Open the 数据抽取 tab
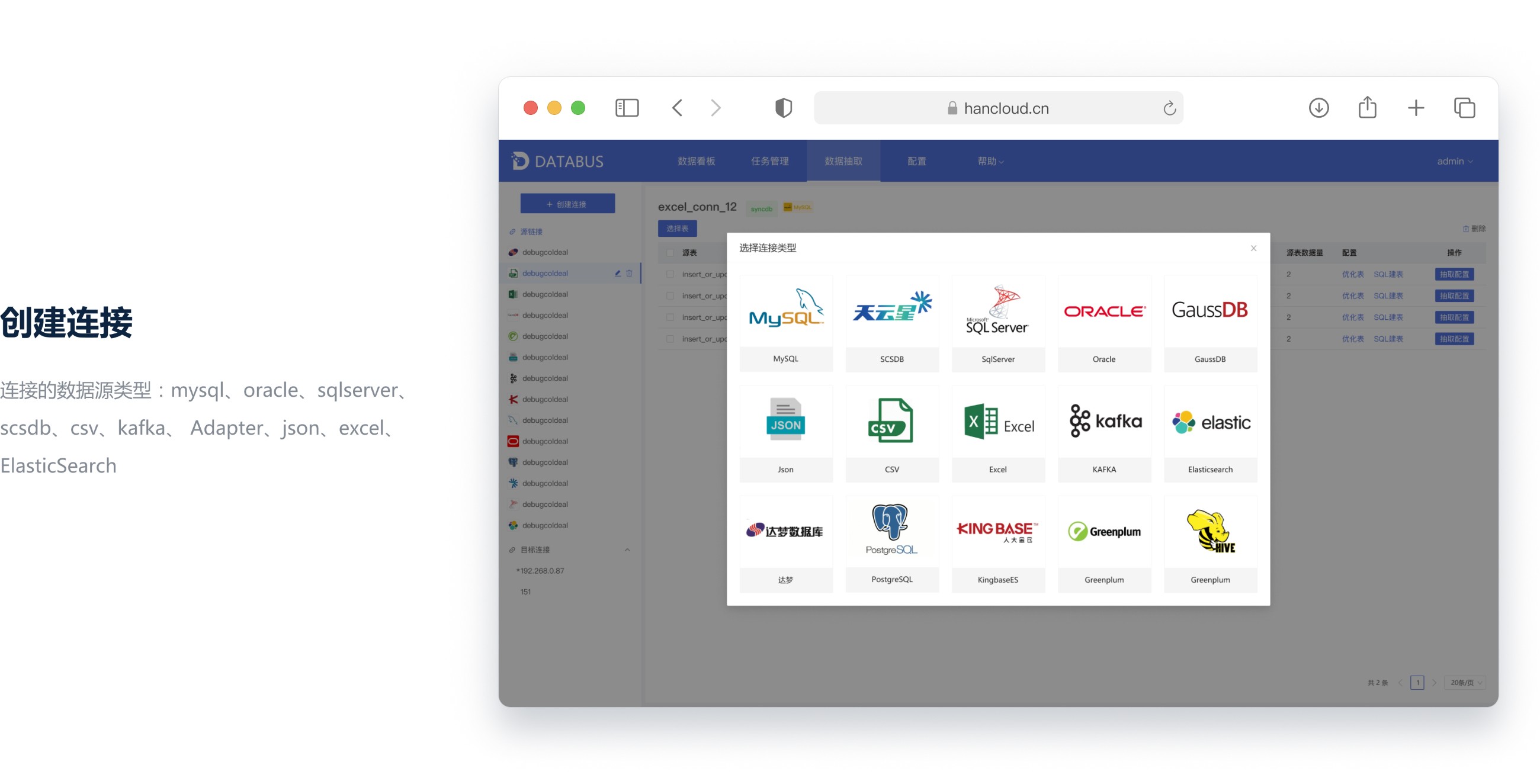Viewport: 1540px width, 784px height. 843,161
